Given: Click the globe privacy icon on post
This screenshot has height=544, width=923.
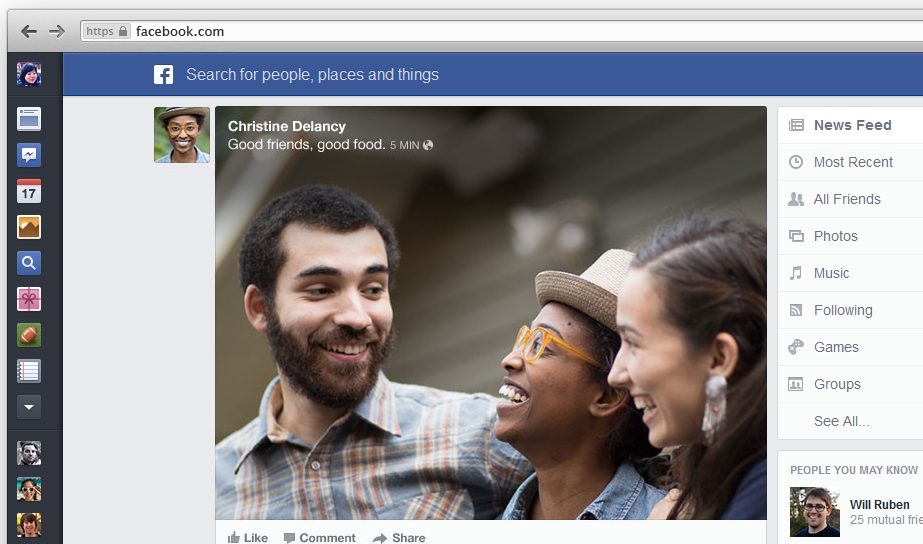Looking at the screenshot, I should 428,145.
